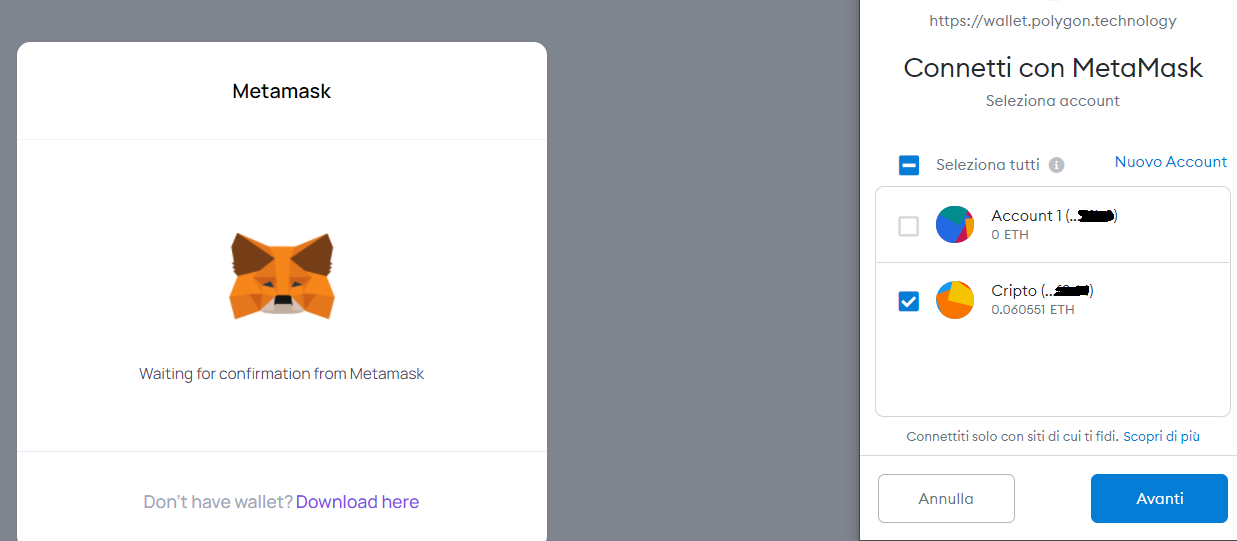Select the Account 1 name text
Viewport: 1237px width, 541px height.
[x=1054, y=216]
